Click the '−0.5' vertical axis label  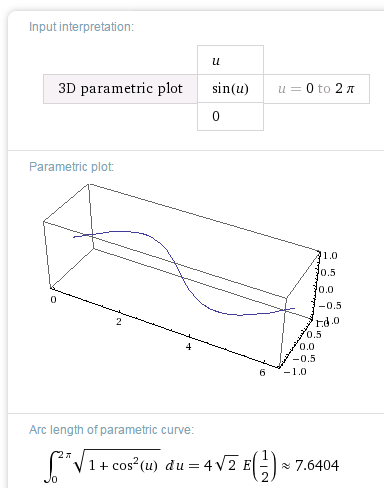click(330, 306)
